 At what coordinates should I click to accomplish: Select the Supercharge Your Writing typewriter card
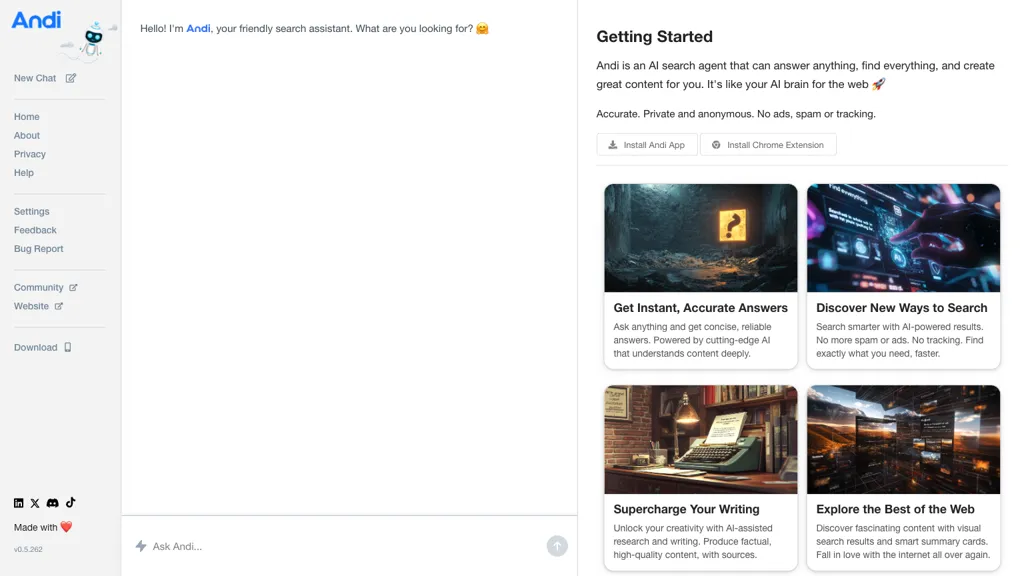click(x=700, y=477)
